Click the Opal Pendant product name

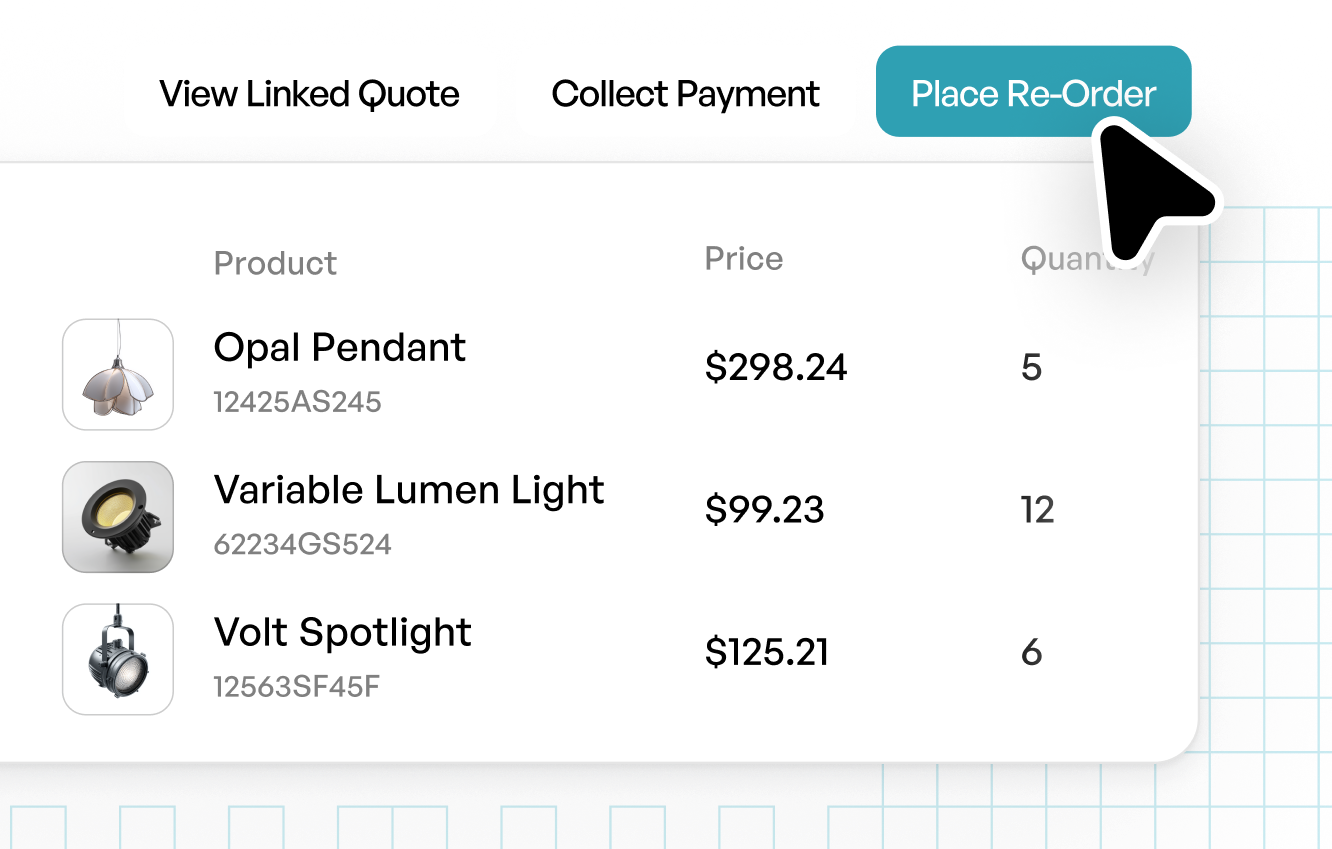(x=339, y=348)
